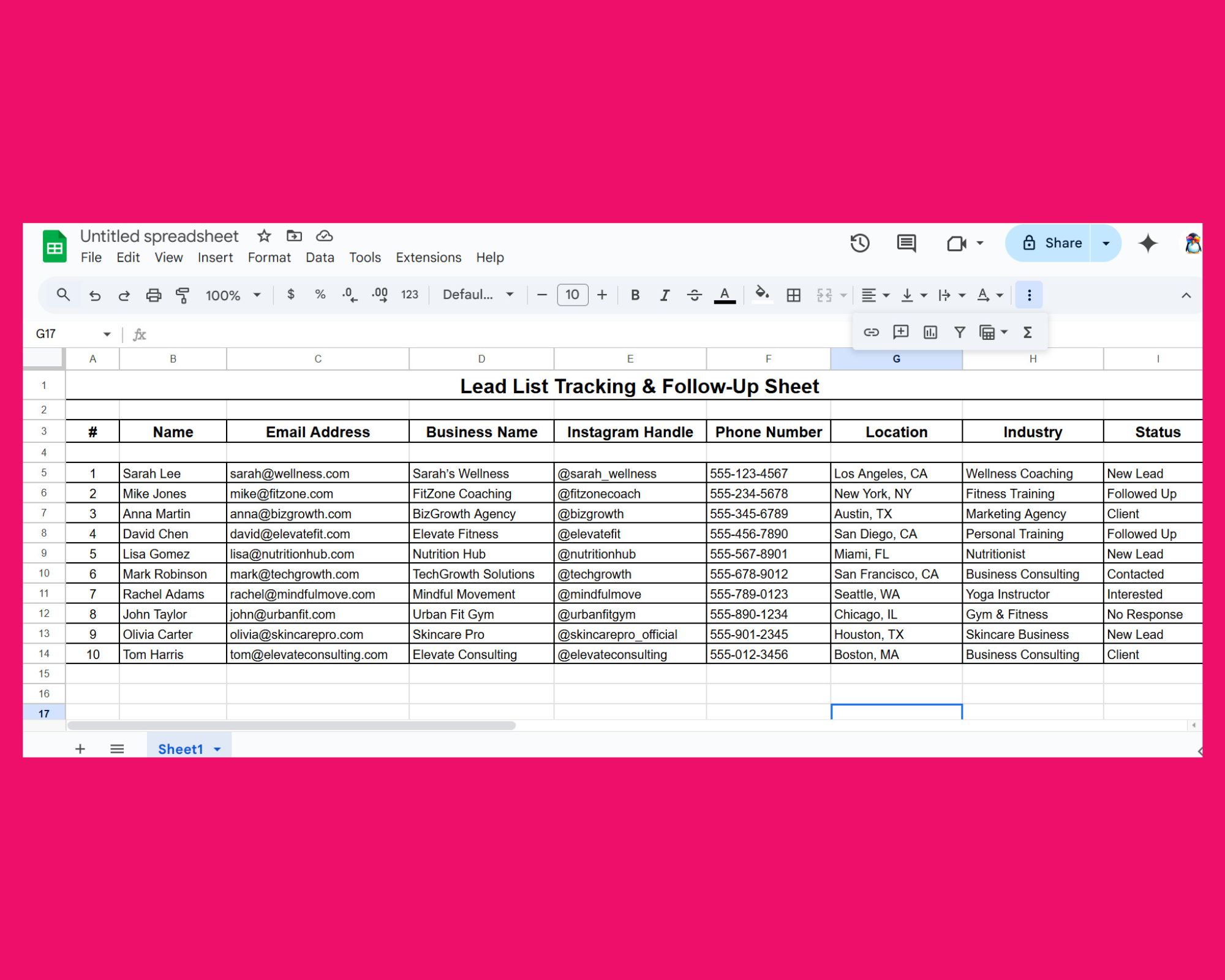Star the Untitled spreadsheet
The width and height of the screenshot is (1225, 980).
[264, 236]
